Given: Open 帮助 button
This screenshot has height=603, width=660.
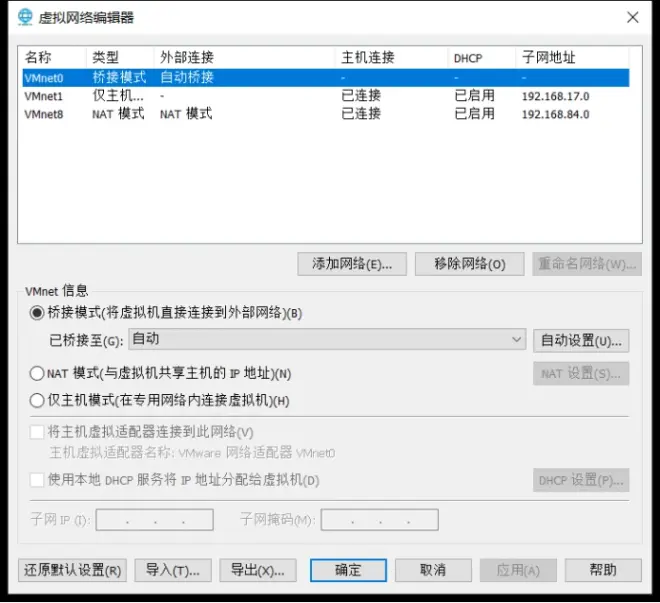Looking at the screenshot, I should click(603, 570).
